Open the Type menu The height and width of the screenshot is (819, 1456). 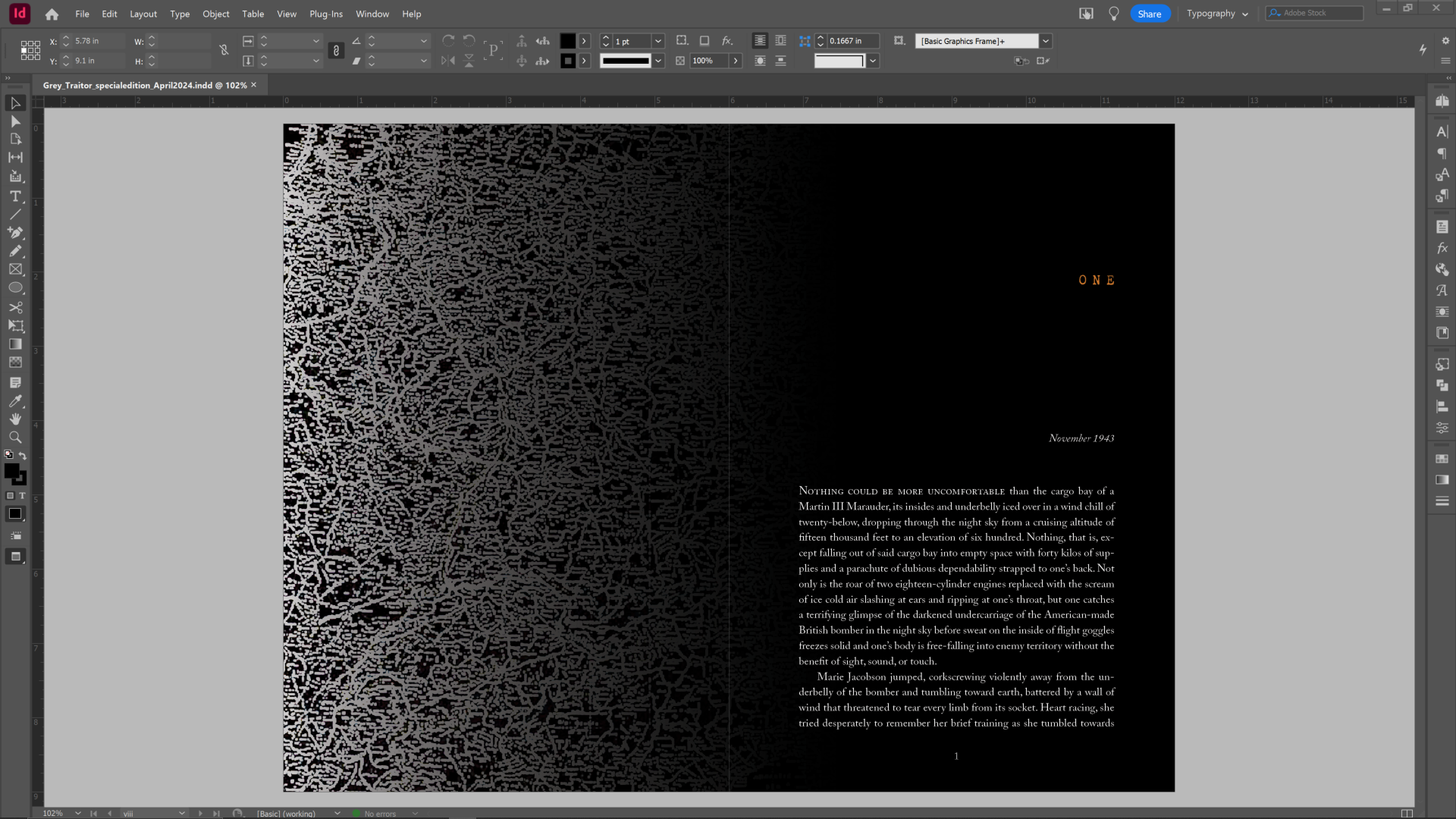pos(180,14)
